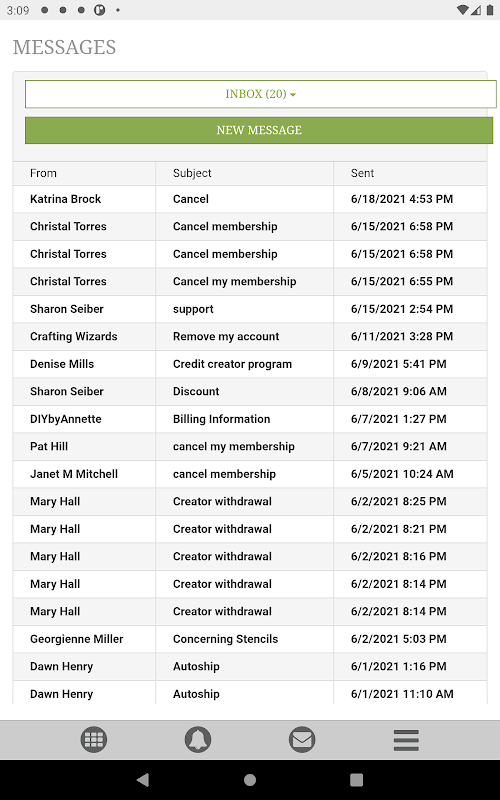Viewport: 500px width, 800px height.
Task: Click the Sent column header
Action: (x=362, y=173)
